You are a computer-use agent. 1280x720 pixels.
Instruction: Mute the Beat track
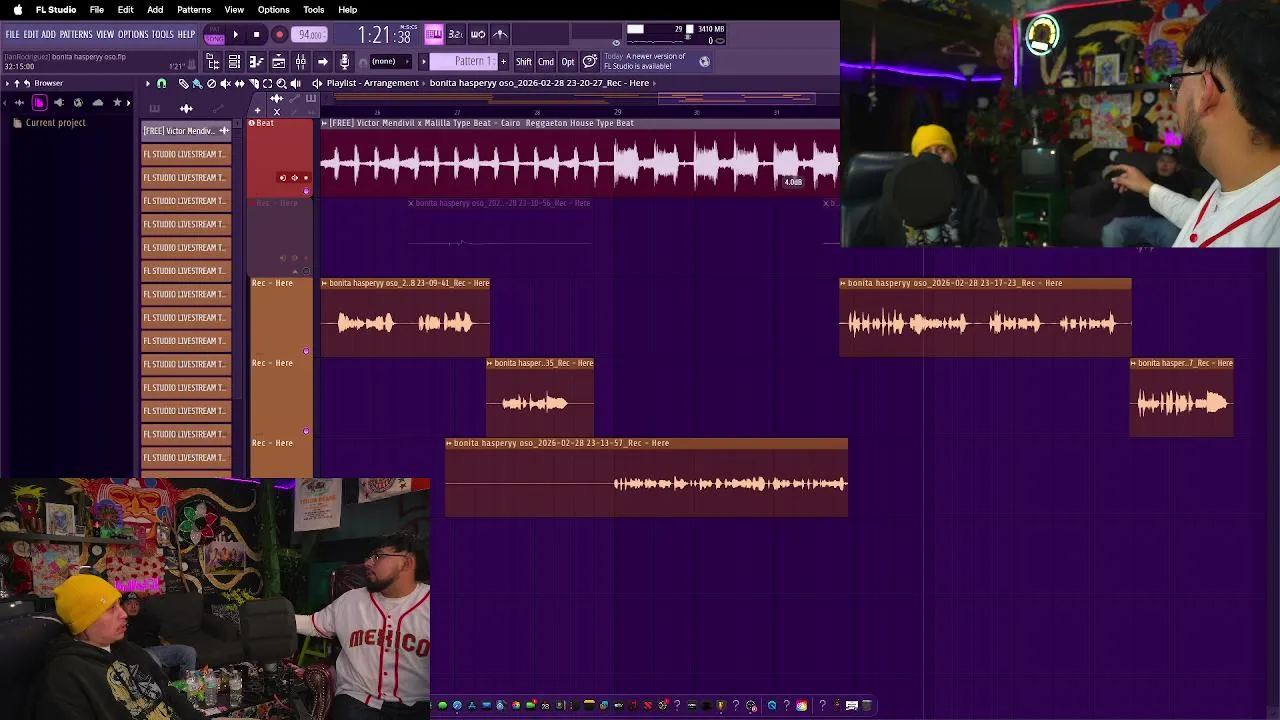tap(306, 191)
